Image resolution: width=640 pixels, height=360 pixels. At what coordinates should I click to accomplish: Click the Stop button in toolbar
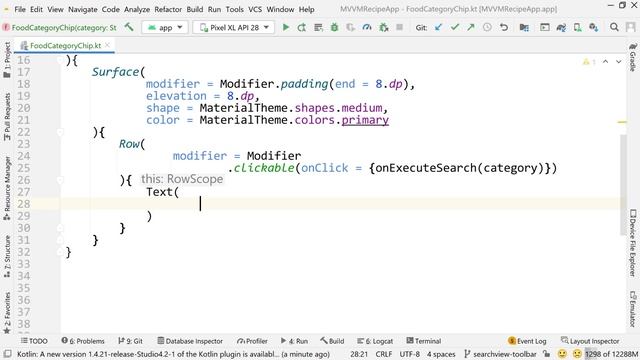click(x=400, y=27)
